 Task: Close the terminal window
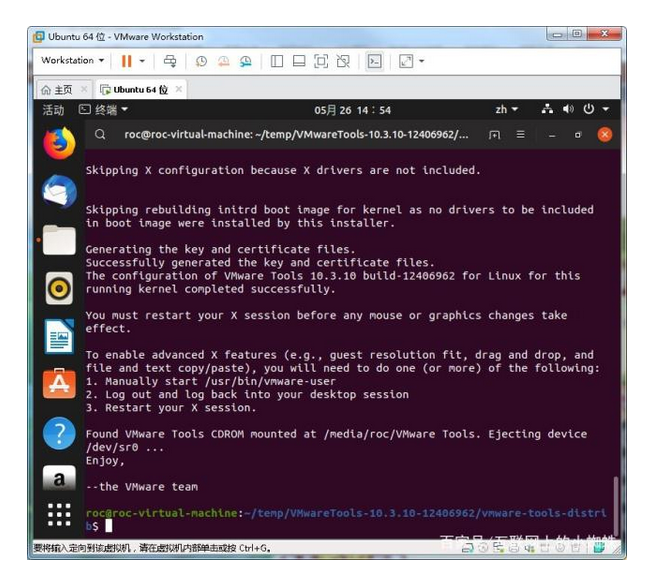pyautogui.click(x=605, y=135)
